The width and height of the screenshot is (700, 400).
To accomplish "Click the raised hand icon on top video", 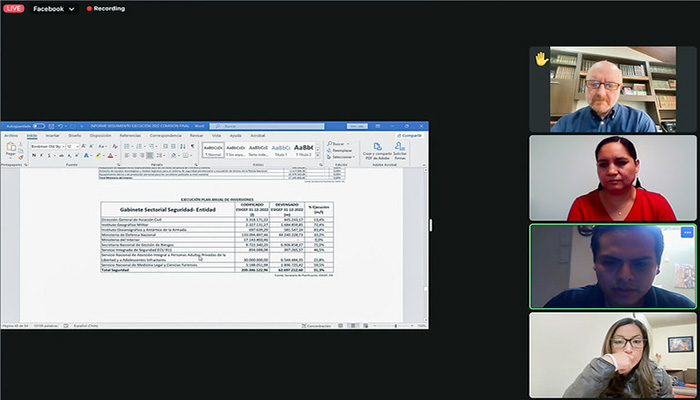I will point(541,59).
